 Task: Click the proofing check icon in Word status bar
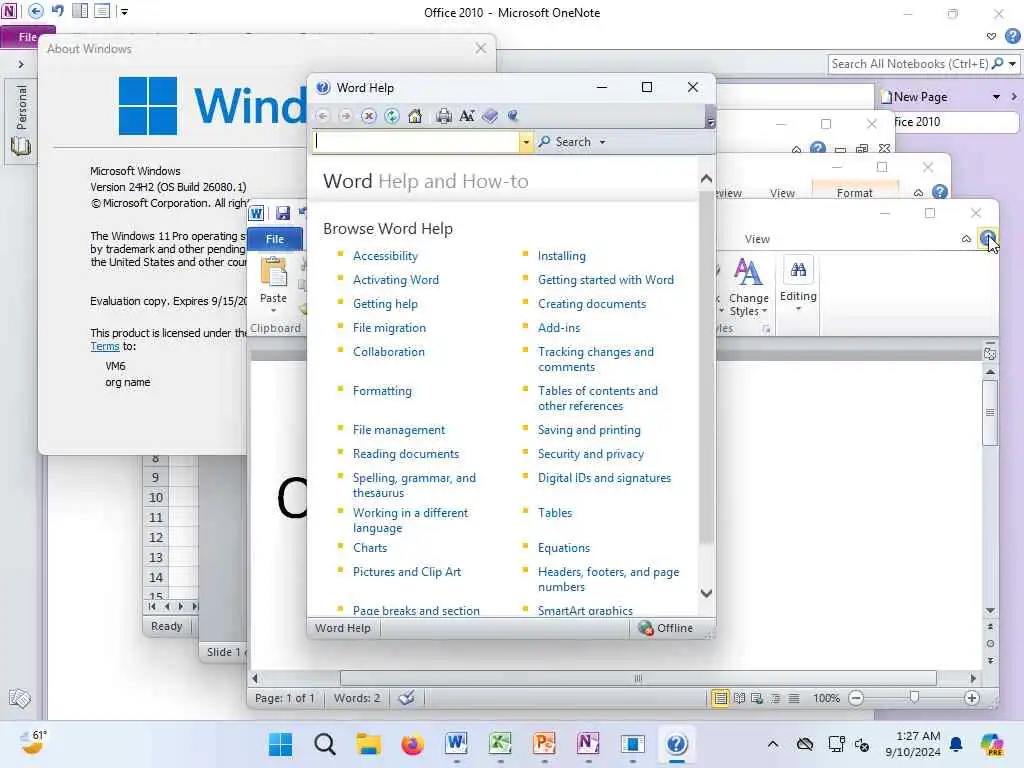(407, 698)
